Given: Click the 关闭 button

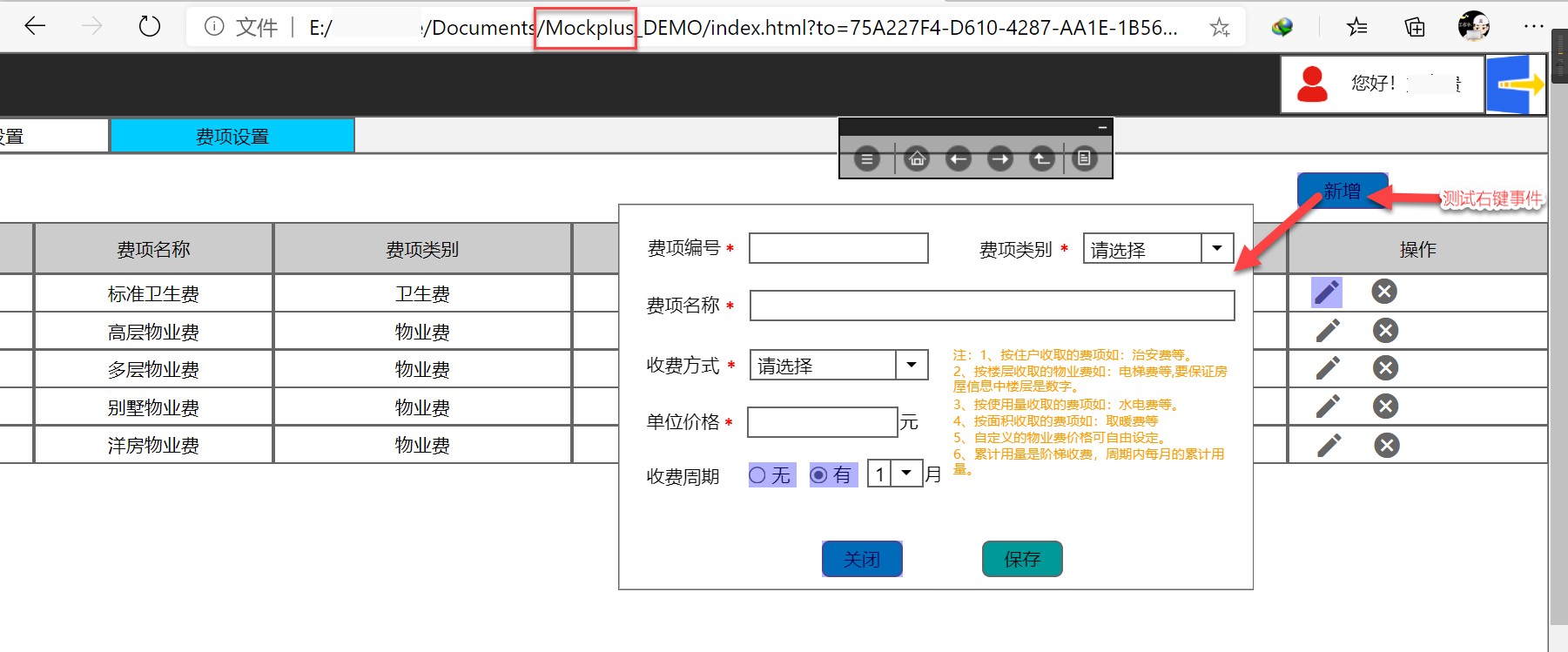Looking at the screenshot, I should (x=862, y=559).
